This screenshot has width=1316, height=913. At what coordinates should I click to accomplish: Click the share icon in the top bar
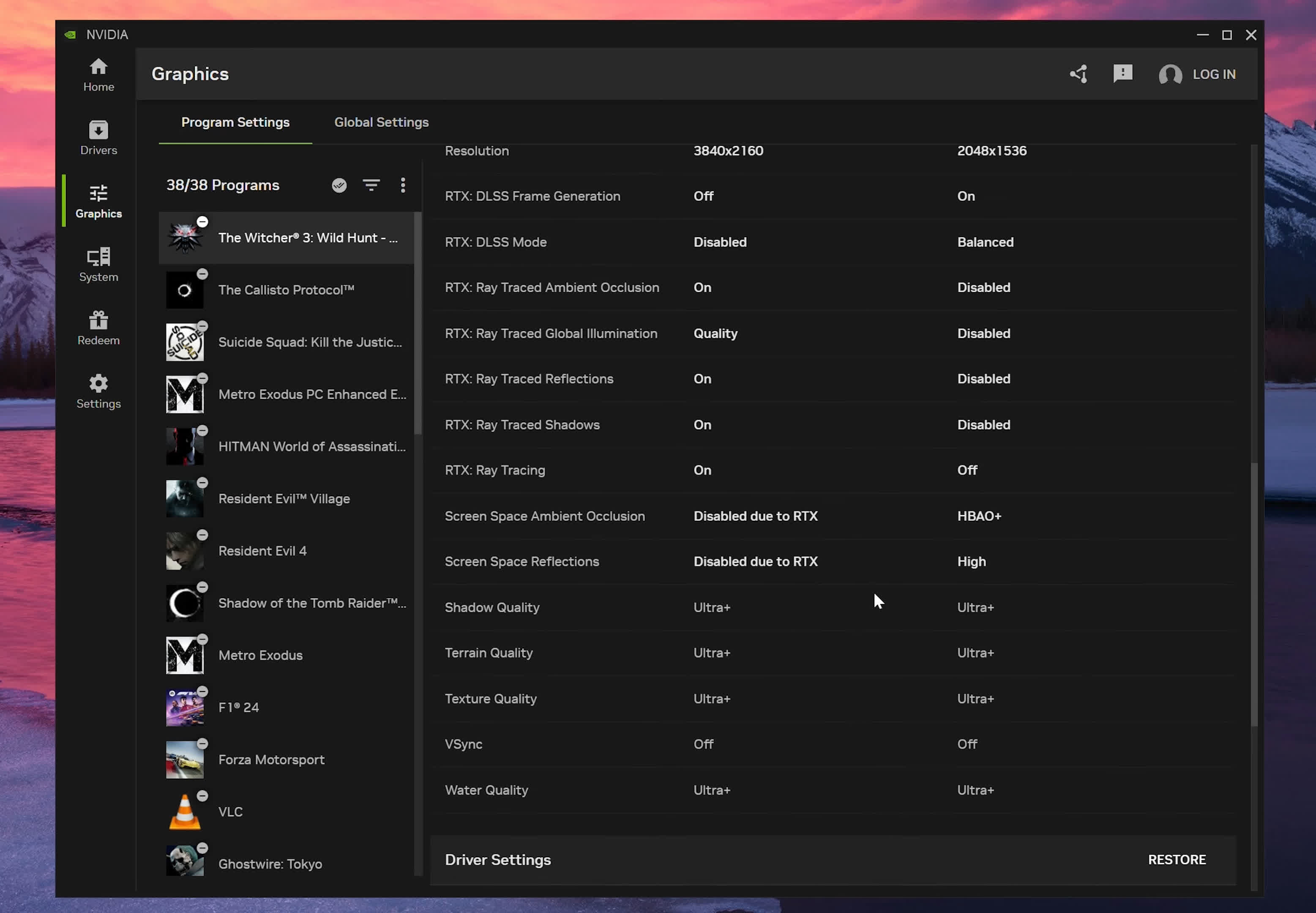click(1078, 74)
